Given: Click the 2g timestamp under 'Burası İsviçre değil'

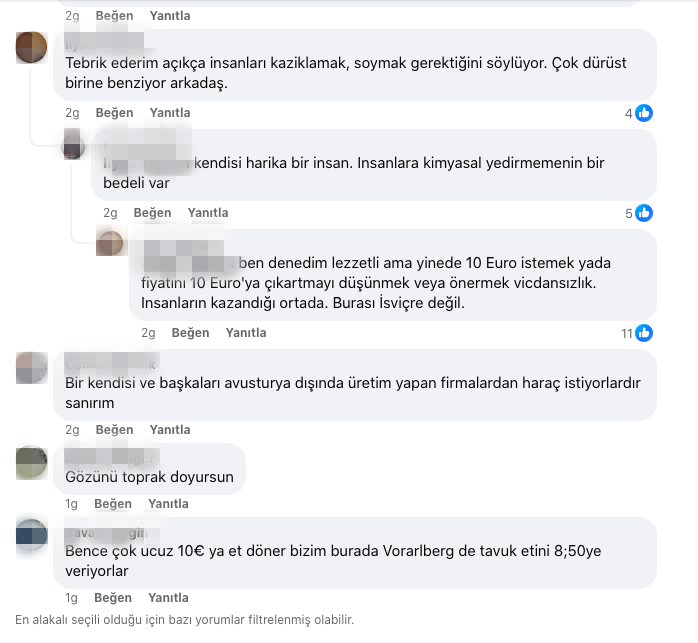Looking at the screenshot, I should click(x=148, y=333).
